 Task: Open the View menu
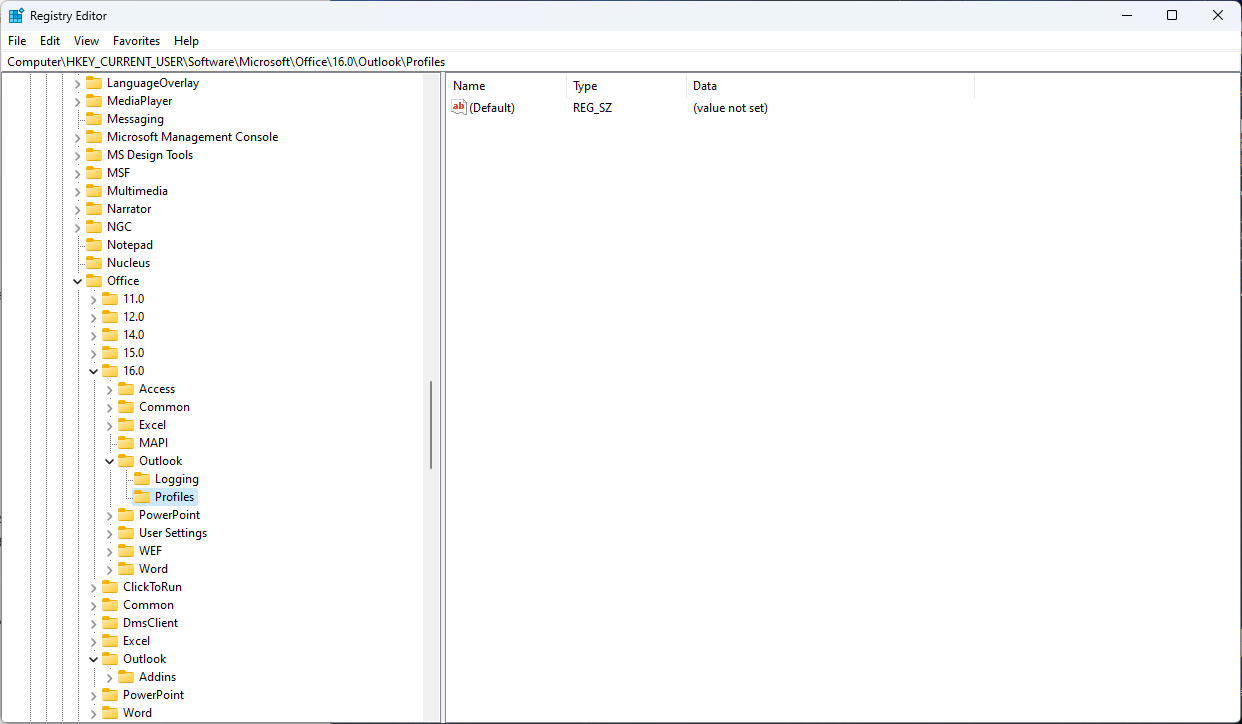pos(87,41)
